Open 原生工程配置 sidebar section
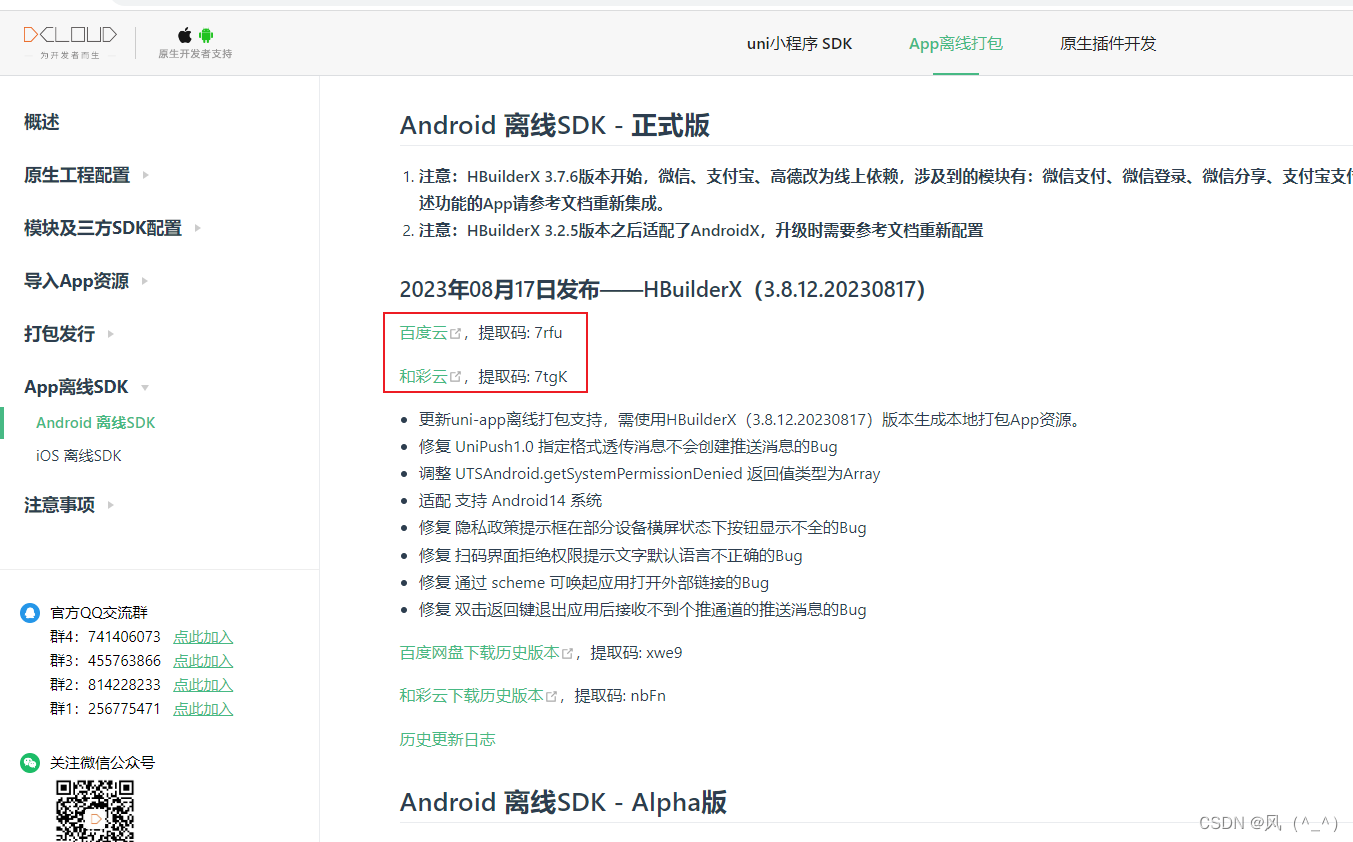1353x842 pixels. [x=77, y=175]
